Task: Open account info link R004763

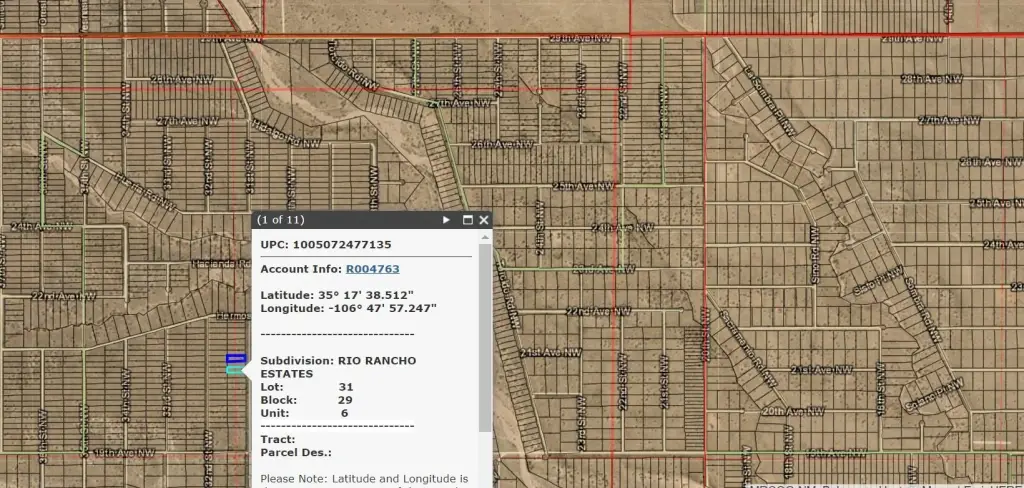Action: click(372, 269)
